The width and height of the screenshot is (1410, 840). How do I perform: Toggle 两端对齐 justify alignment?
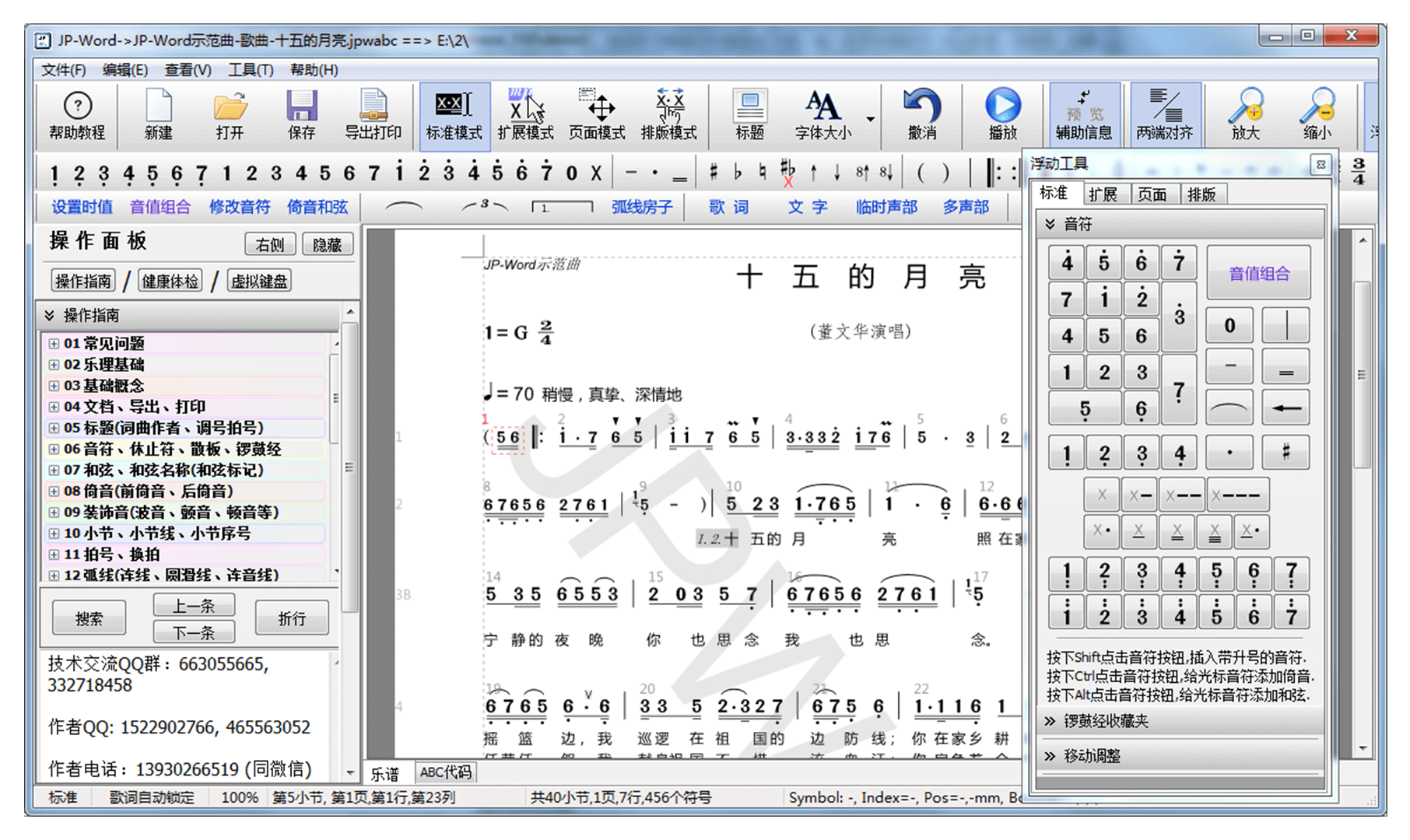coord(1164,114)
